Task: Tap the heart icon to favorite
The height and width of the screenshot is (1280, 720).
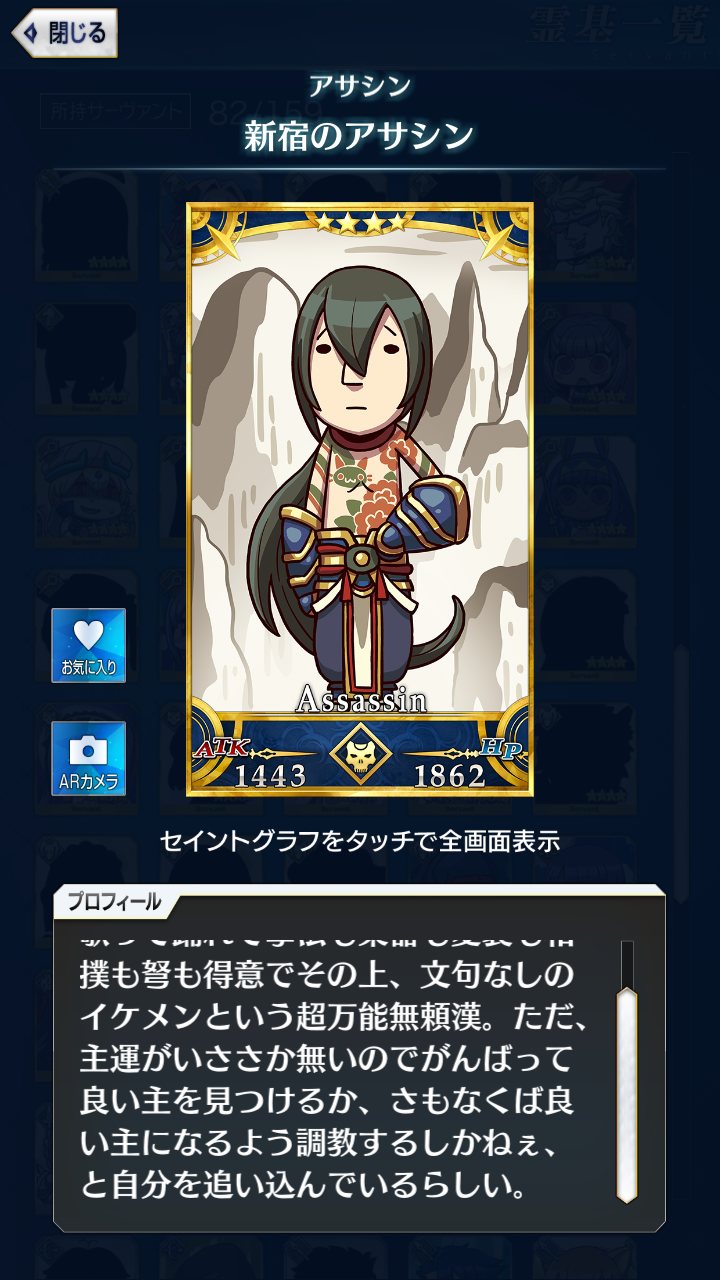Action: click(88, 636)
